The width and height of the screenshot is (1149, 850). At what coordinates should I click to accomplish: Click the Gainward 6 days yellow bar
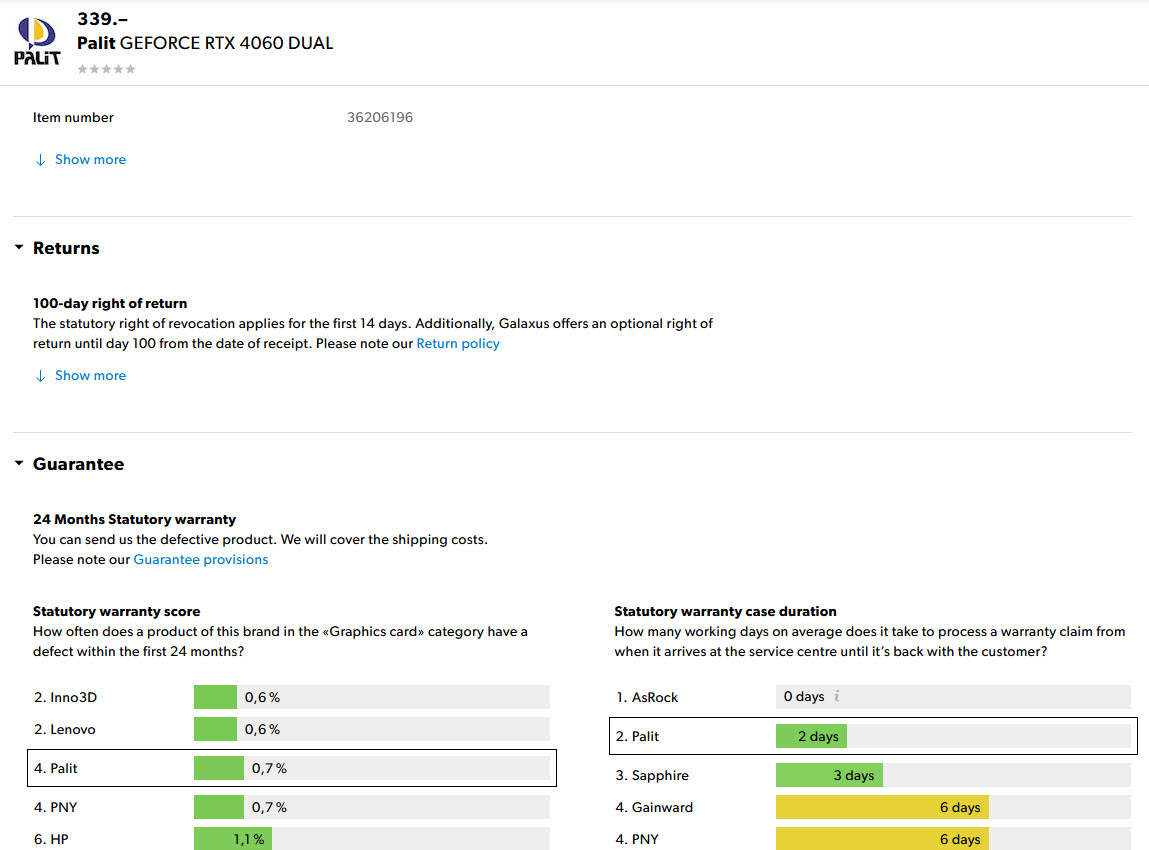click(882, 808)
